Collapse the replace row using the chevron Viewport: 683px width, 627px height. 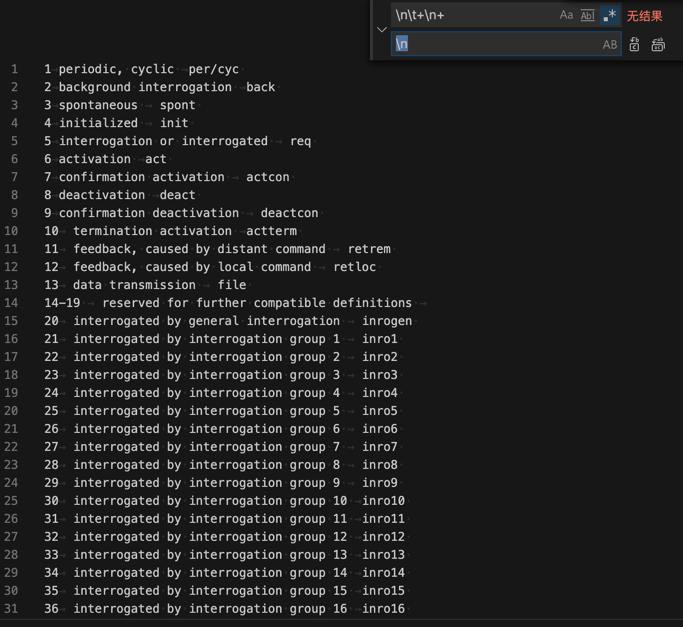381,30
